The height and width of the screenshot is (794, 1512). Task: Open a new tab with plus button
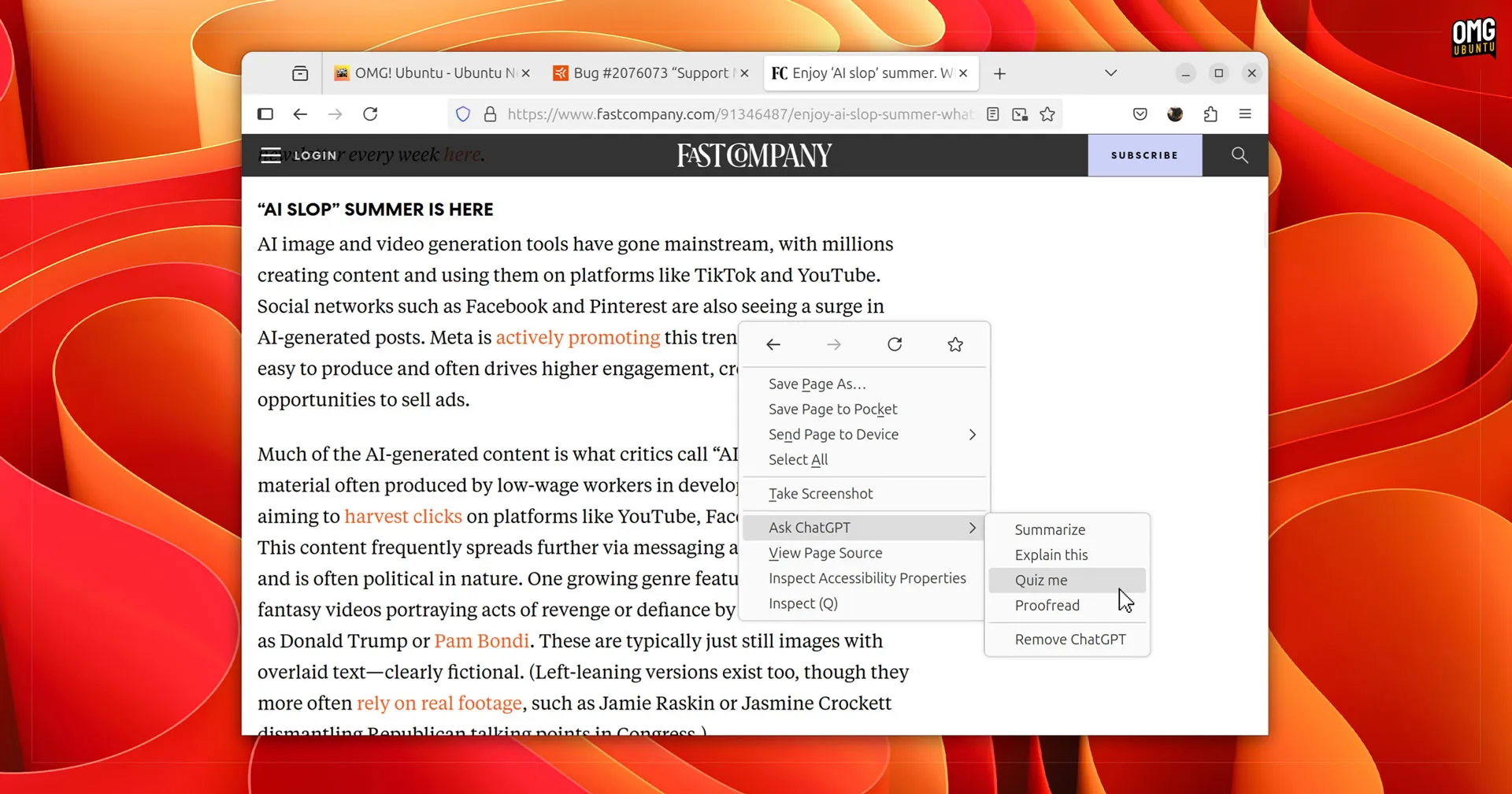pos(999,73)
